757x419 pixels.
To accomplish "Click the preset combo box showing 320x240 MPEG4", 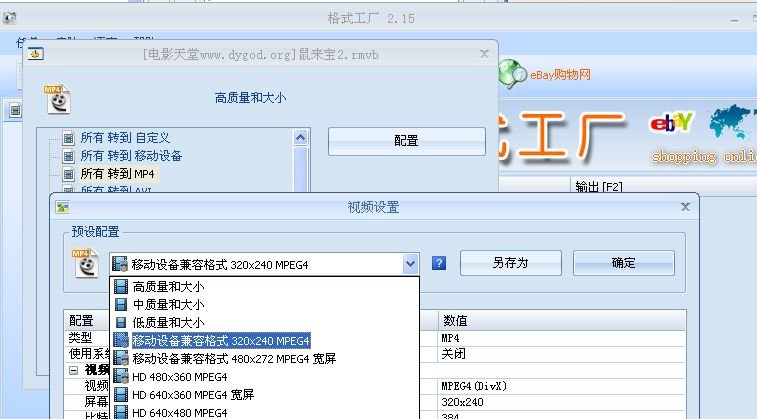I will (264, 264).
